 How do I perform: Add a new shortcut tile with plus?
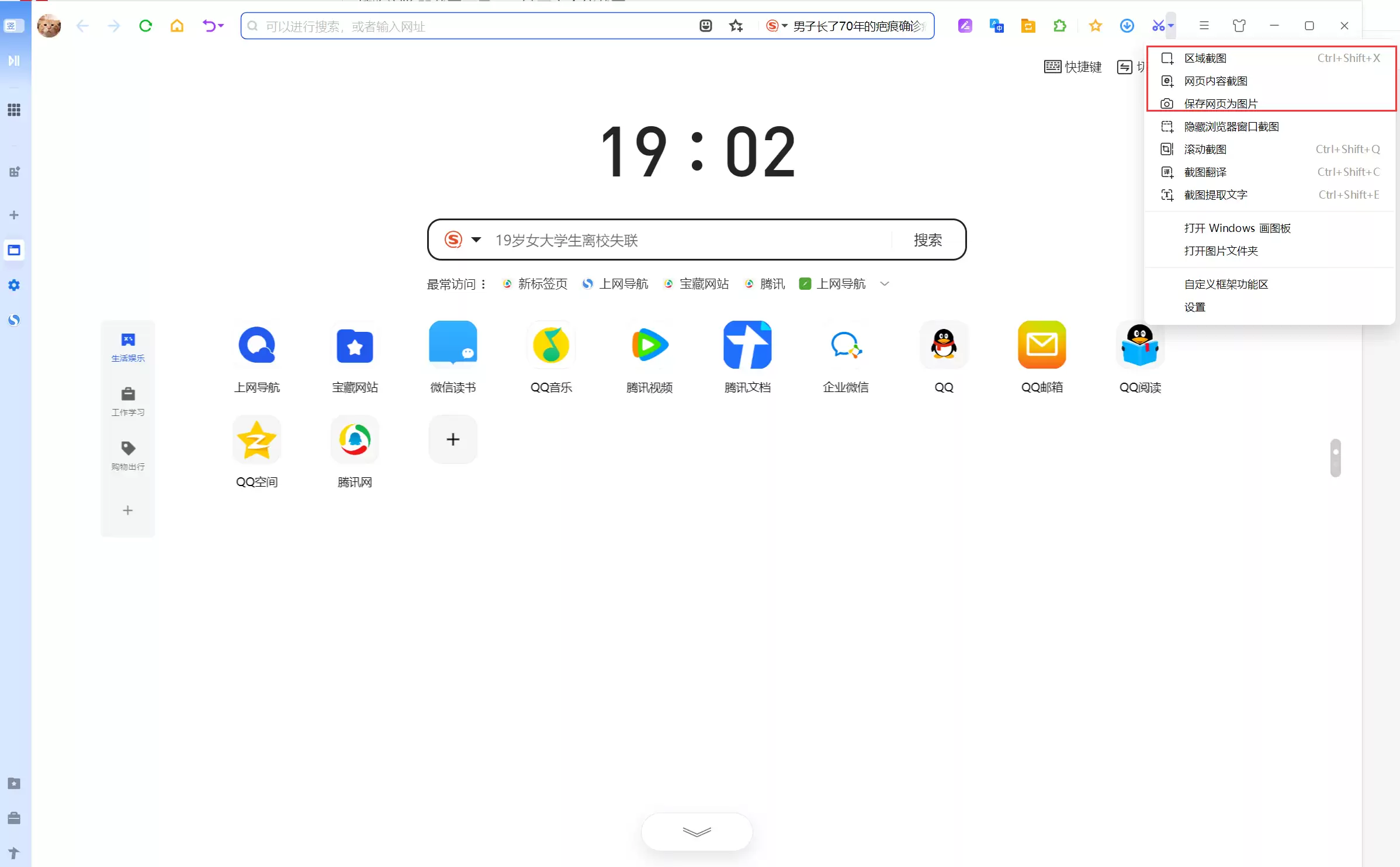[453, 439]
